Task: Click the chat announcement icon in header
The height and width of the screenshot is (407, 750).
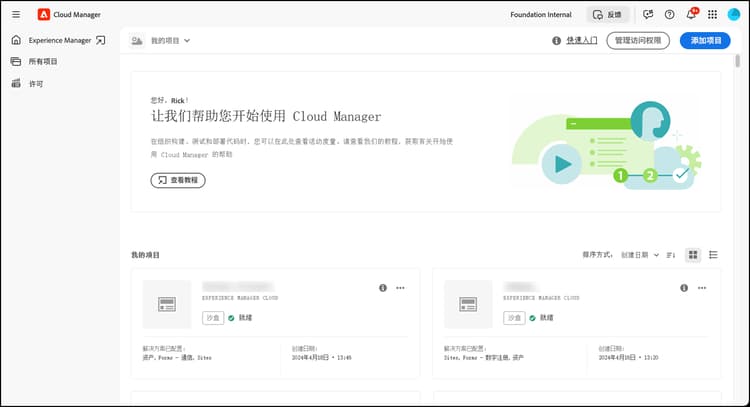Action: (648, 14)
